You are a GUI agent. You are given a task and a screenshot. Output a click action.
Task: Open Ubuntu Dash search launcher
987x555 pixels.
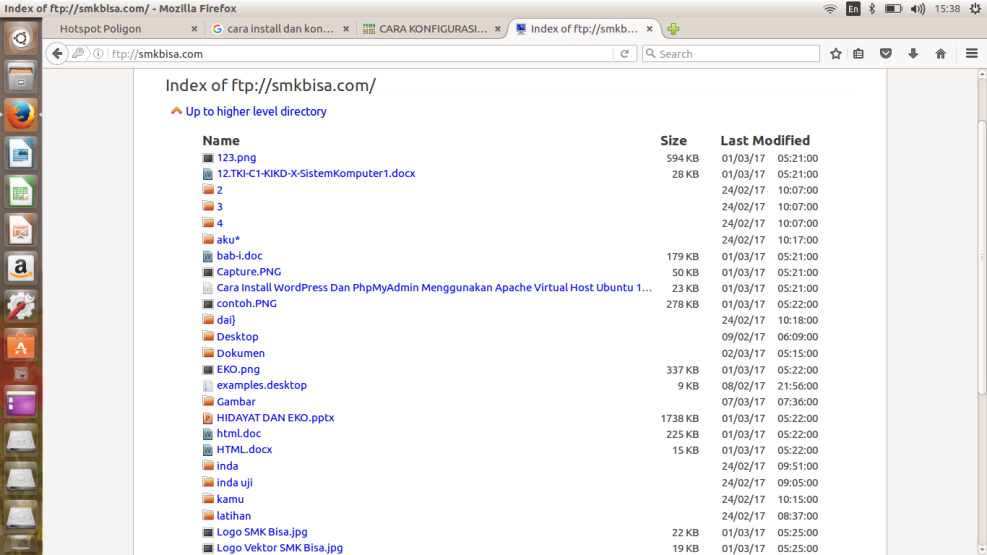click(21, 38)
